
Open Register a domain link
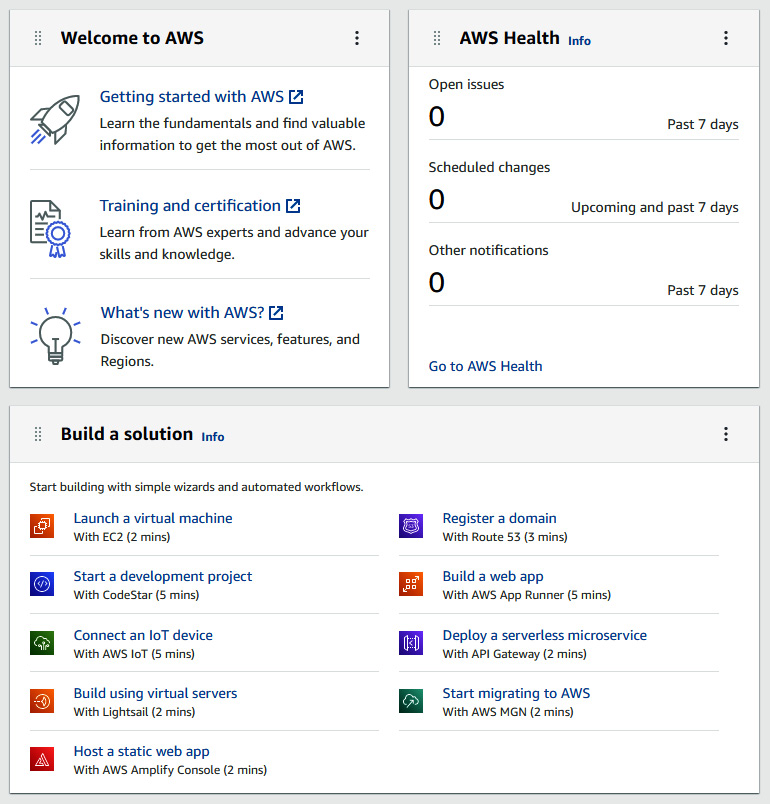coord(499,518)
